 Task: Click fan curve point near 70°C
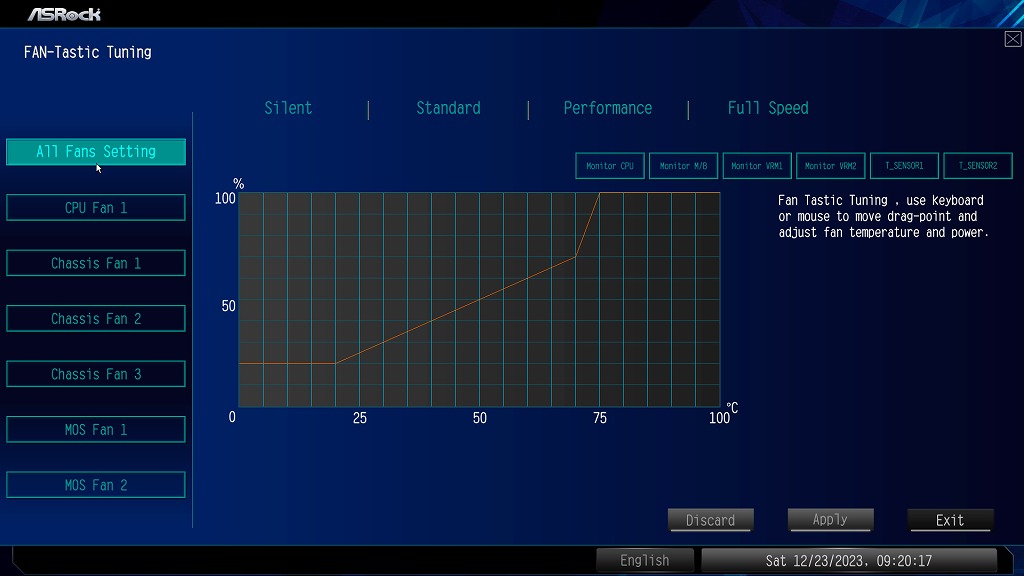[x=575, y=257]
